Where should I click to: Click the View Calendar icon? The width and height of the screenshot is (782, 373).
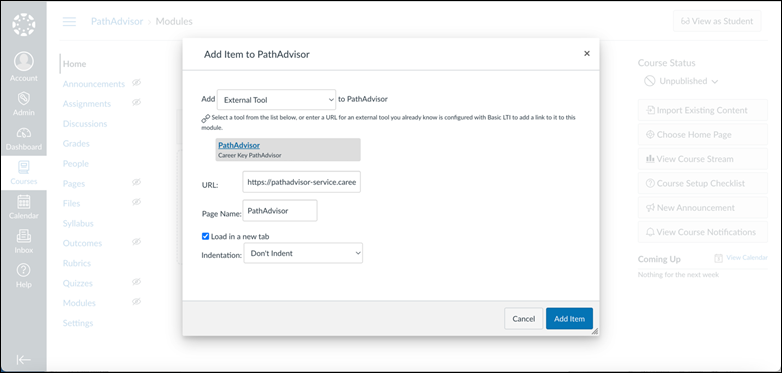(x=718, y=258)
